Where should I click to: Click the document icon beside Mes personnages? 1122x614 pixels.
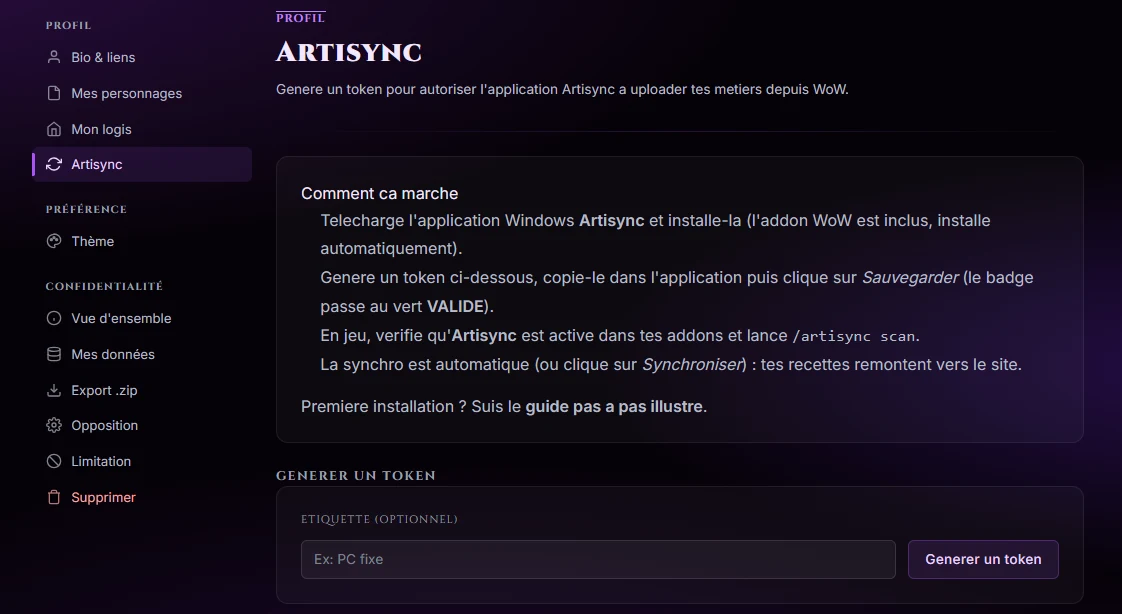tap(54, 93)
